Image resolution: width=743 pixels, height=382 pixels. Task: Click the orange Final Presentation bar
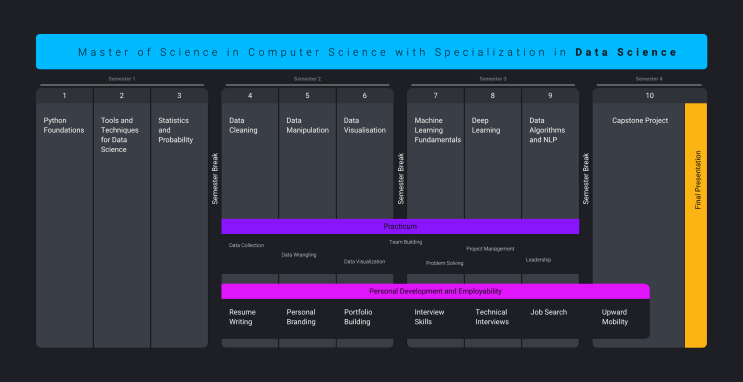[x=696, y=225]
